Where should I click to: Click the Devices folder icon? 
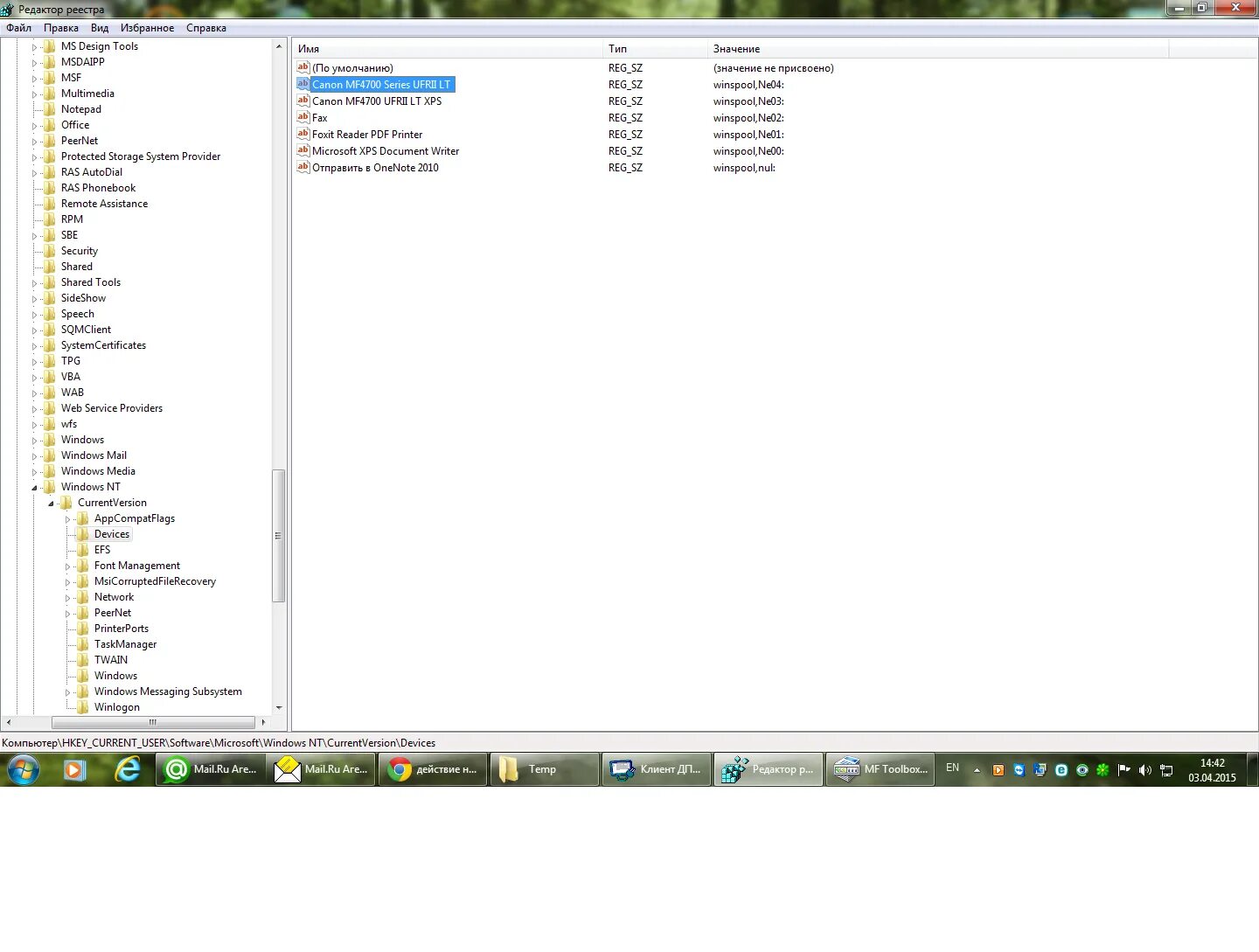[83, 534]
